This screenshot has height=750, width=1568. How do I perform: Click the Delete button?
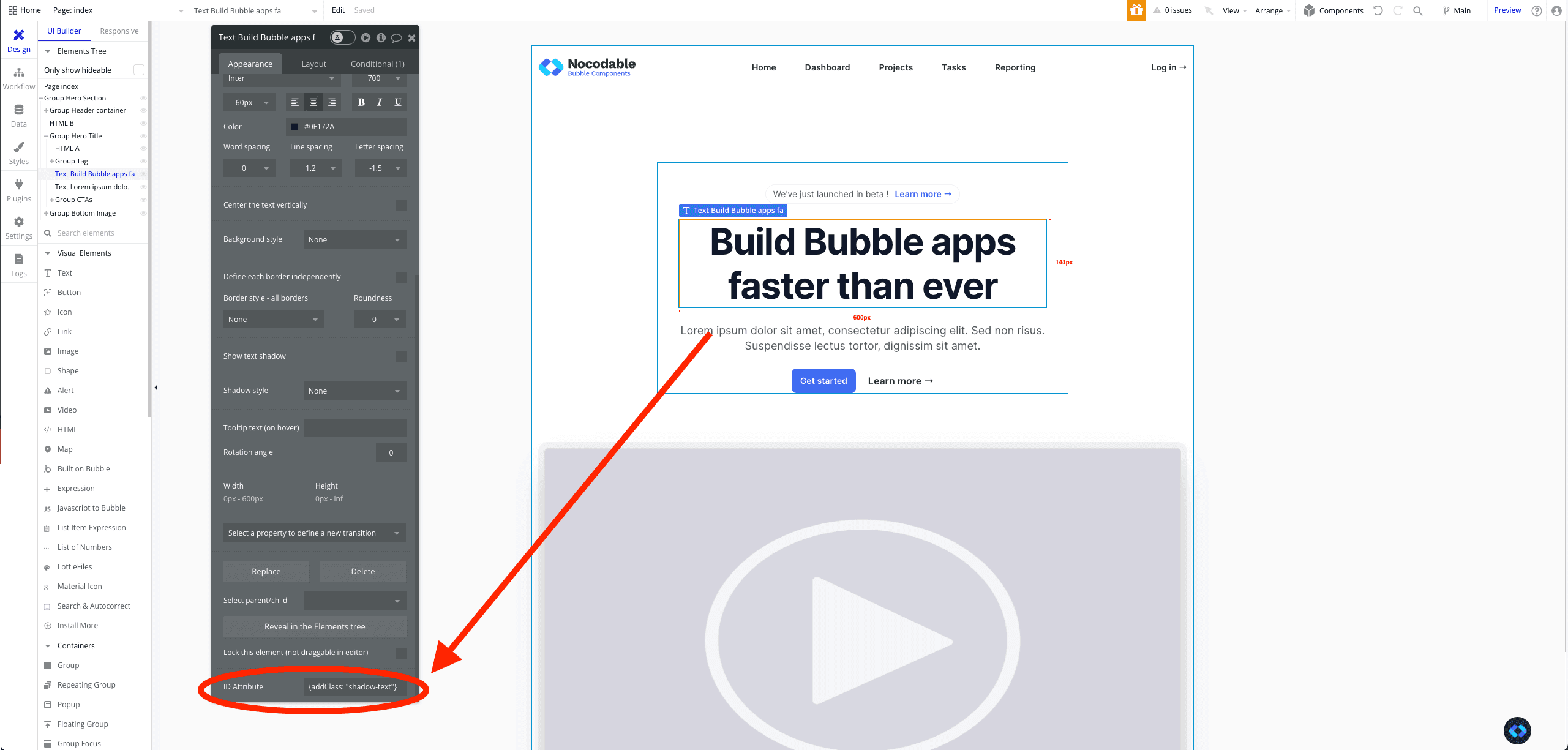pos(363,571)
